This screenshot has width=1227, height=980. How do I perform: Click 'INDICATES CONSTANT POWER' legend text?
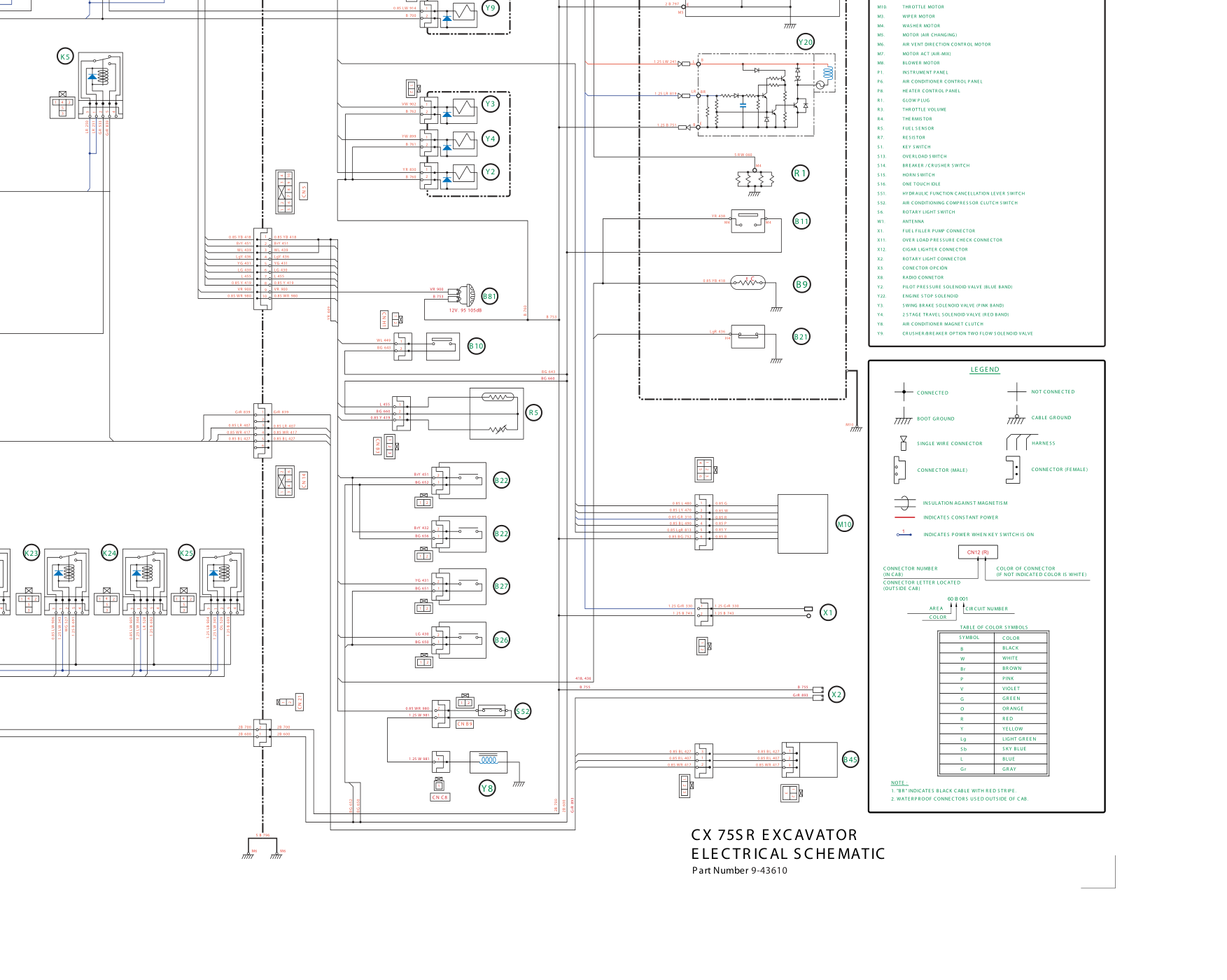(960, 518)
